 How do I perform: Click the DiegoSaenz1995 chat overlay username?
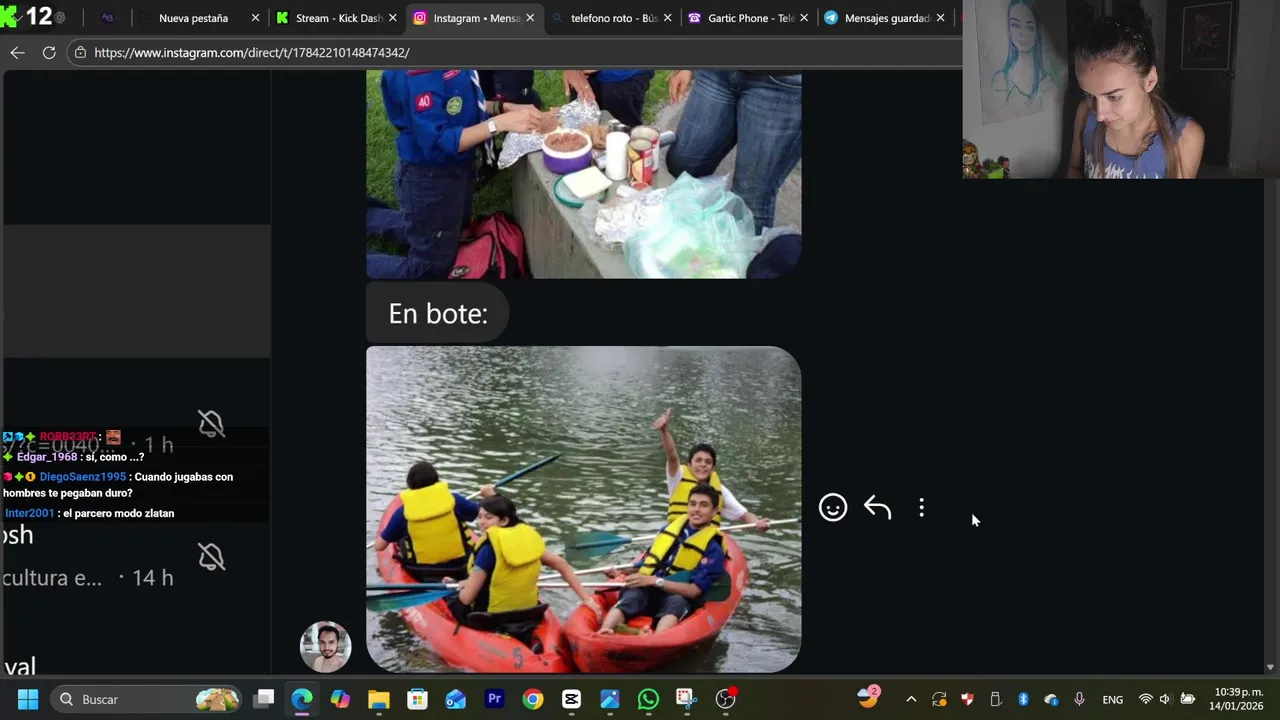83,477
